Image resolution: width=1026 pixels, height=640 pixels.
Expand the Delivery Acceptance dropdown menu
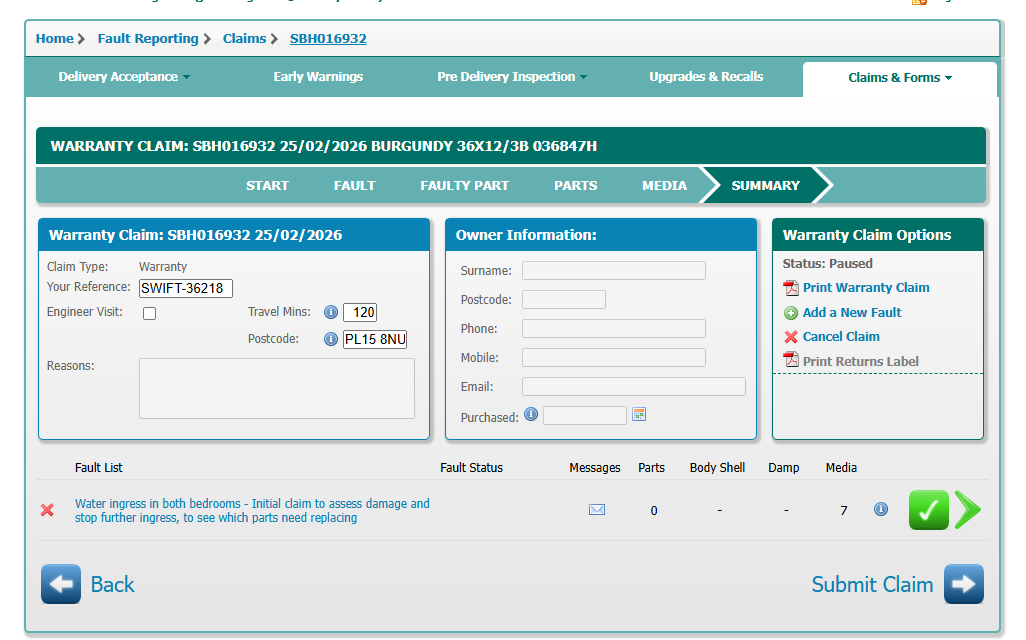click(x=124, y=77)
